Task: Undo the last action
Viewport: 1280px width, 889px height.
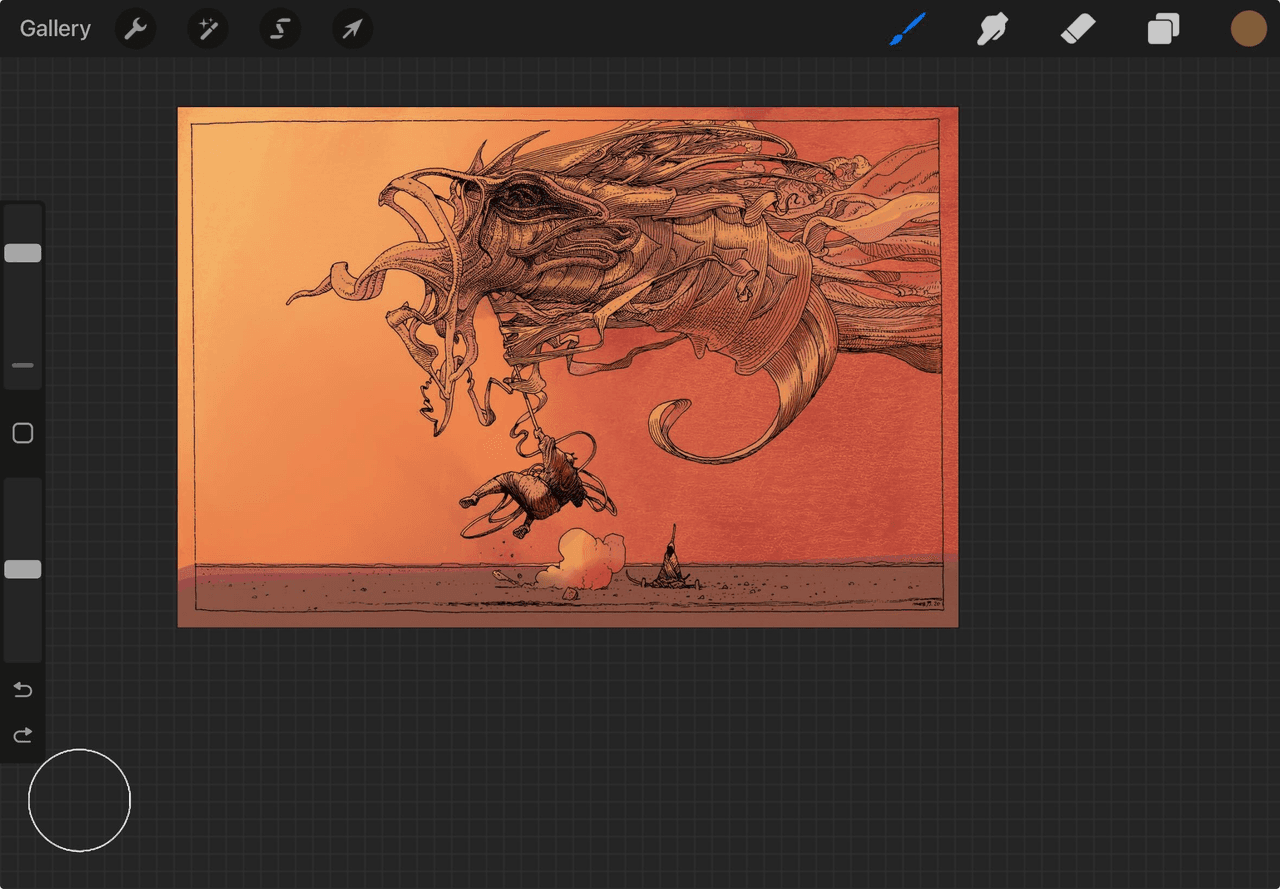Action: [23, 690]
